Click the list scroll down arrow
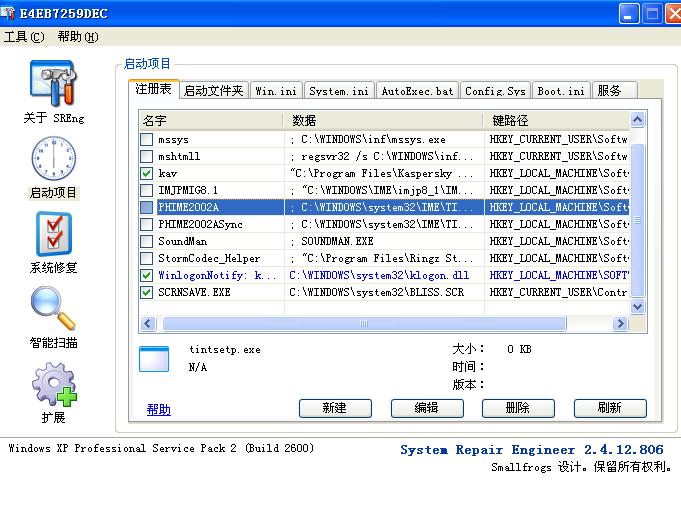Screen dimensions: 681x512 tap(637, 307)
